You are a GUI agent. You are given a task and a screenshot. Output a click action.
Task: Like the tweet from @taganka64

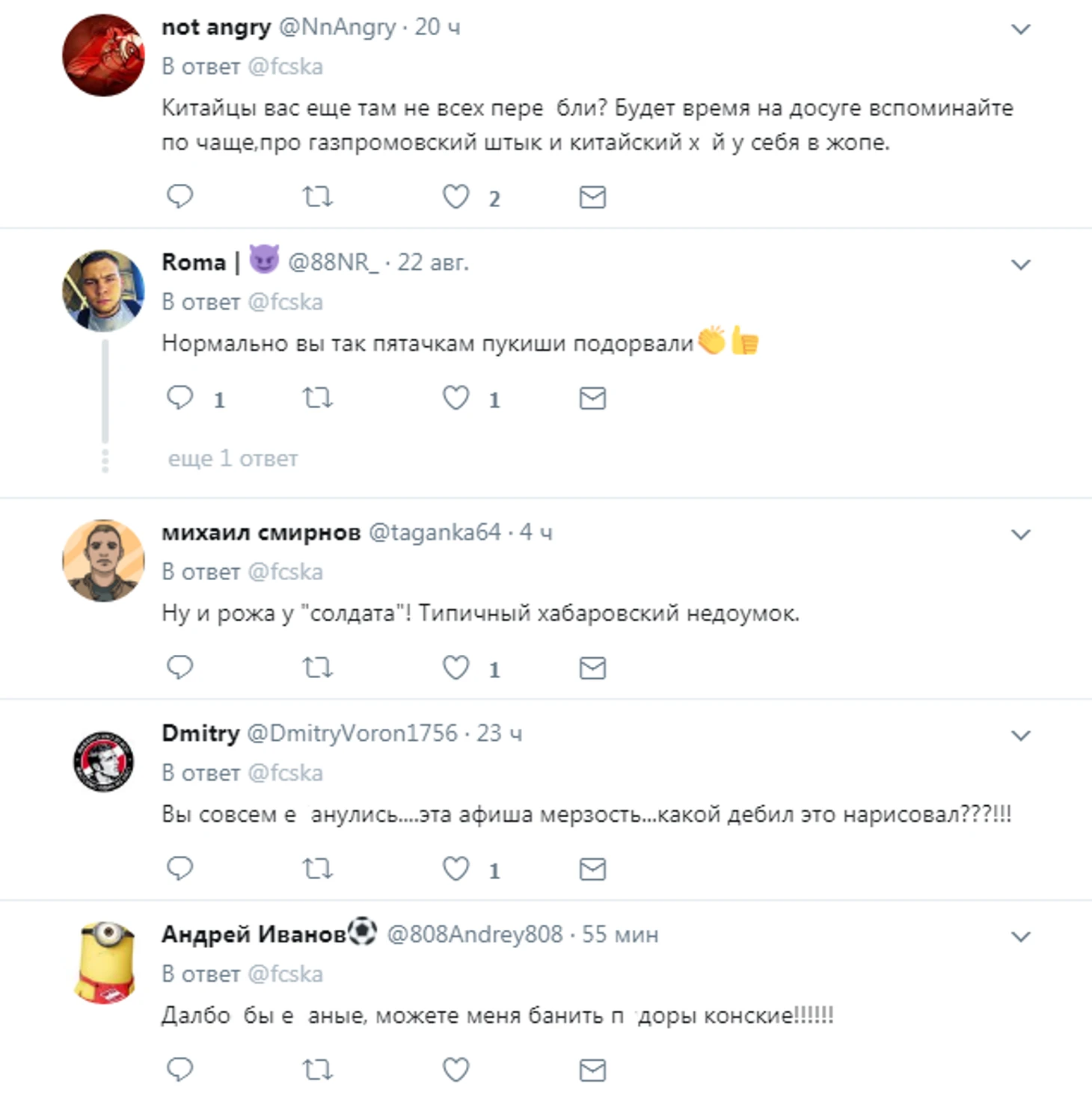[455, 667]
